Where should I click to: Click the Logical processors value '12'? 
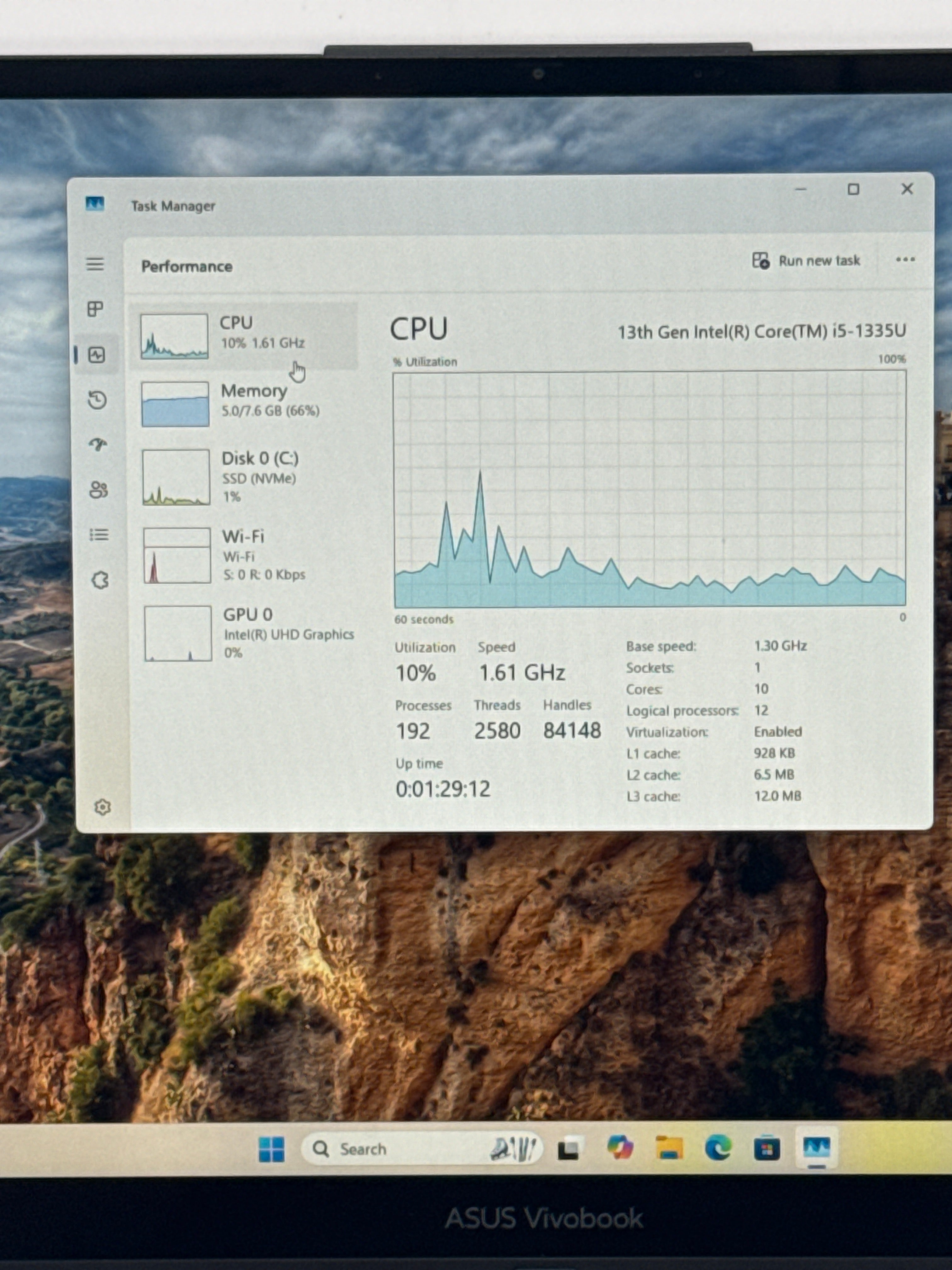(762, 710)
